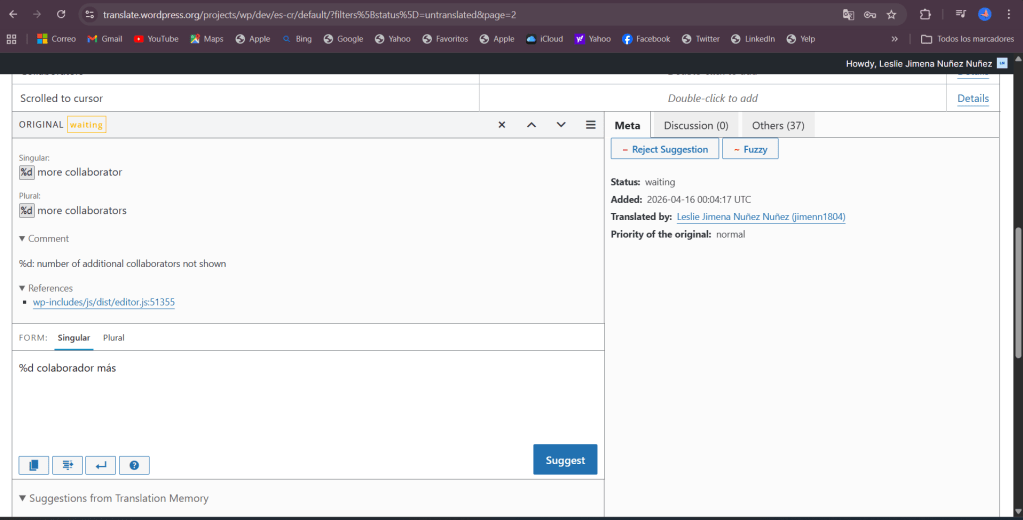Screen dimensions: 1023x520
Task: Click inside the translation text field
Action: coord(300,400)
